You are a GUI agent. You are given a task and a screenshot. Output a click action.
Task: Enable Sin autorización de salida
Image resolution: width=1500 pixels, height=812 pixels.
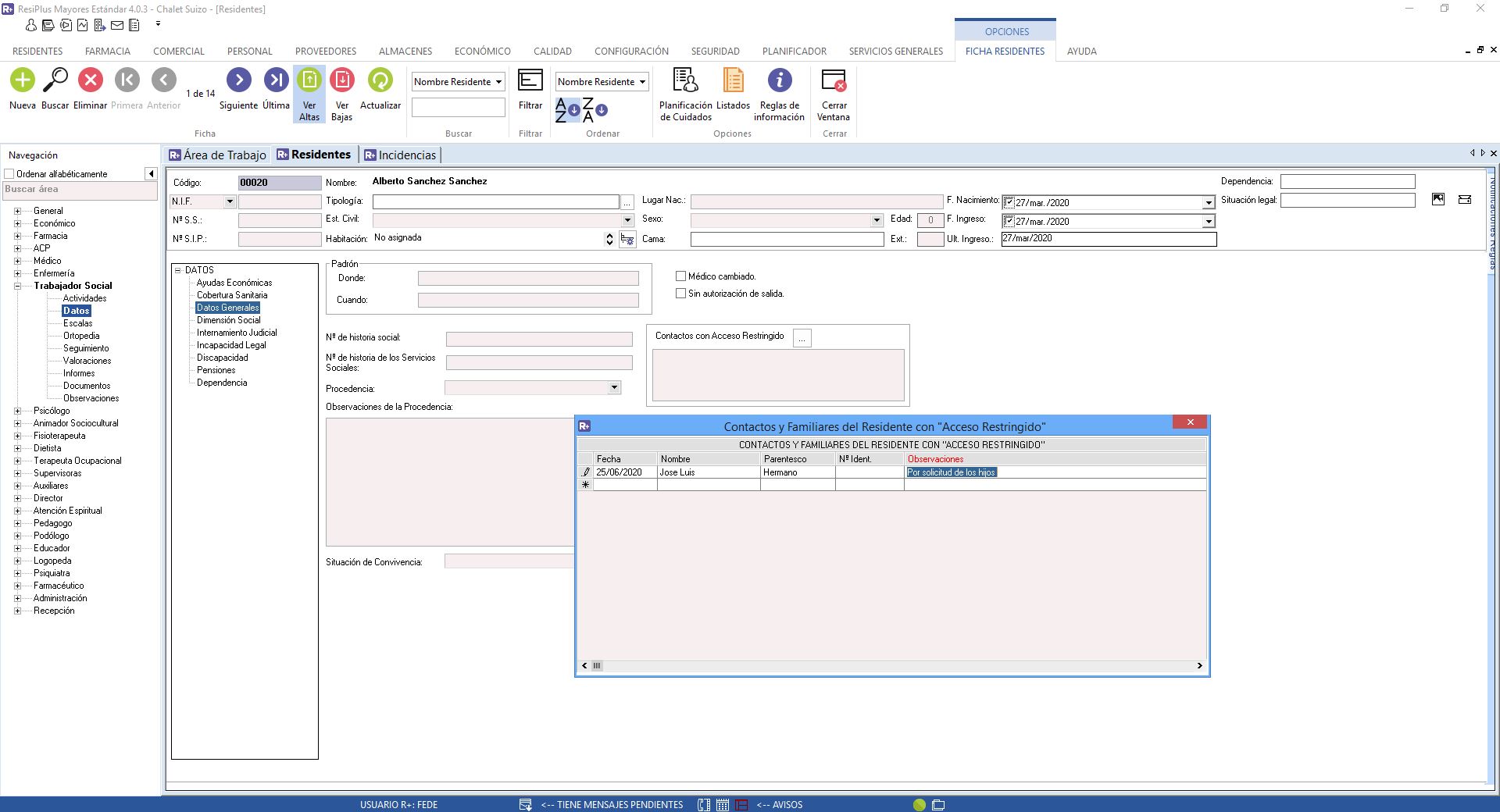click(680, 293)
